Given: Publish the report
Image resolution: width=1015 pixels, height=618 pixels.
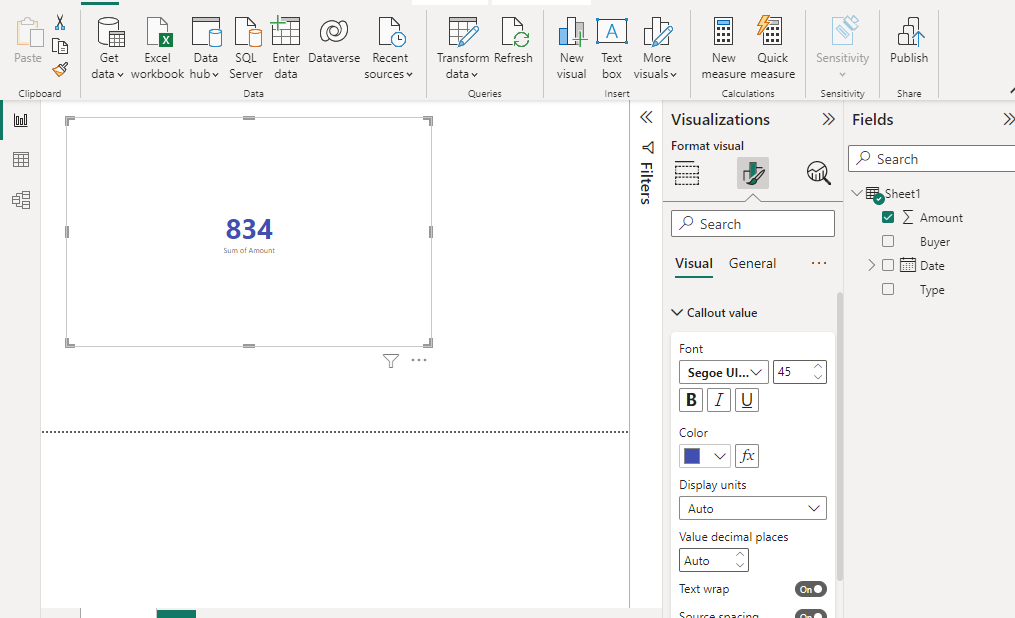Looking at the screenshot, I should pyautogui.click(x=909, y=41).
